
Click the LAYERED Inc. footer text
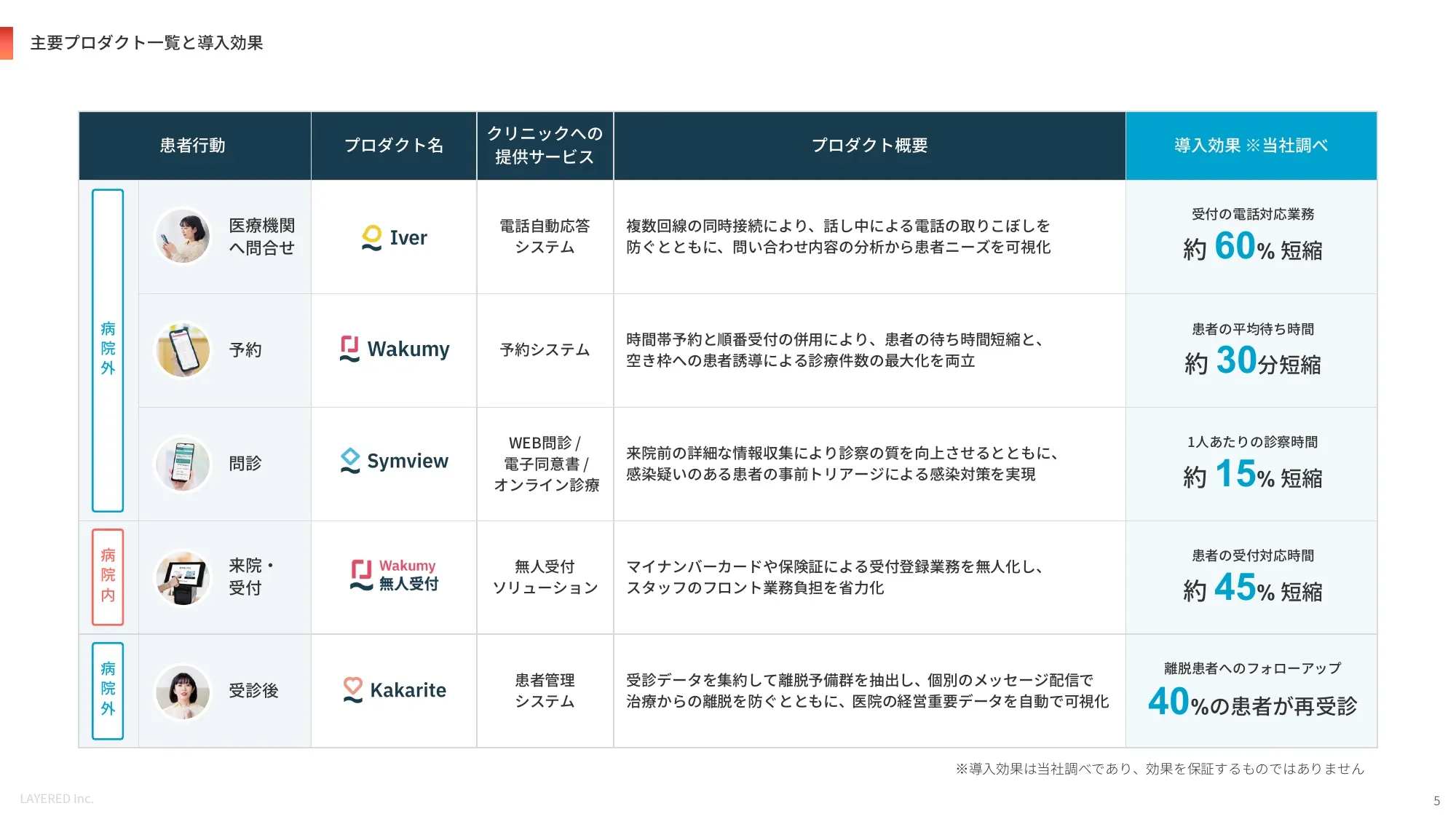pyautogui.click(x=57, y=799)
